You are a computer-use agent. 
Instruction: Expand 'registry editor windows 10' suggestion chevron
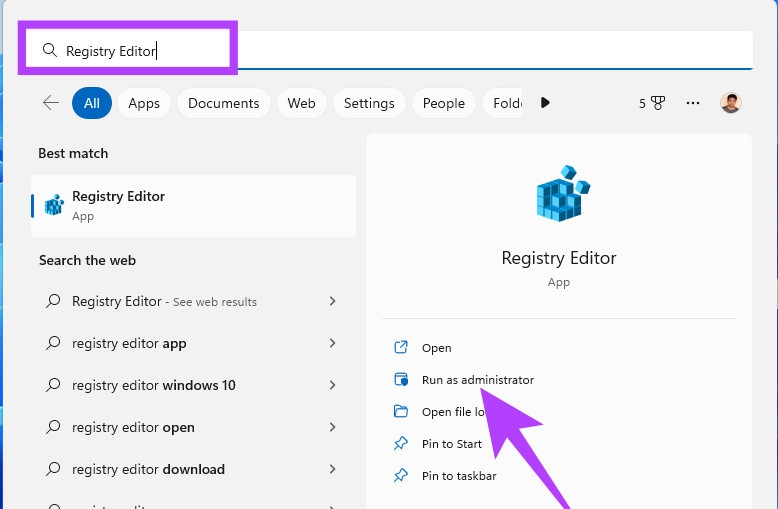point(332,385)
